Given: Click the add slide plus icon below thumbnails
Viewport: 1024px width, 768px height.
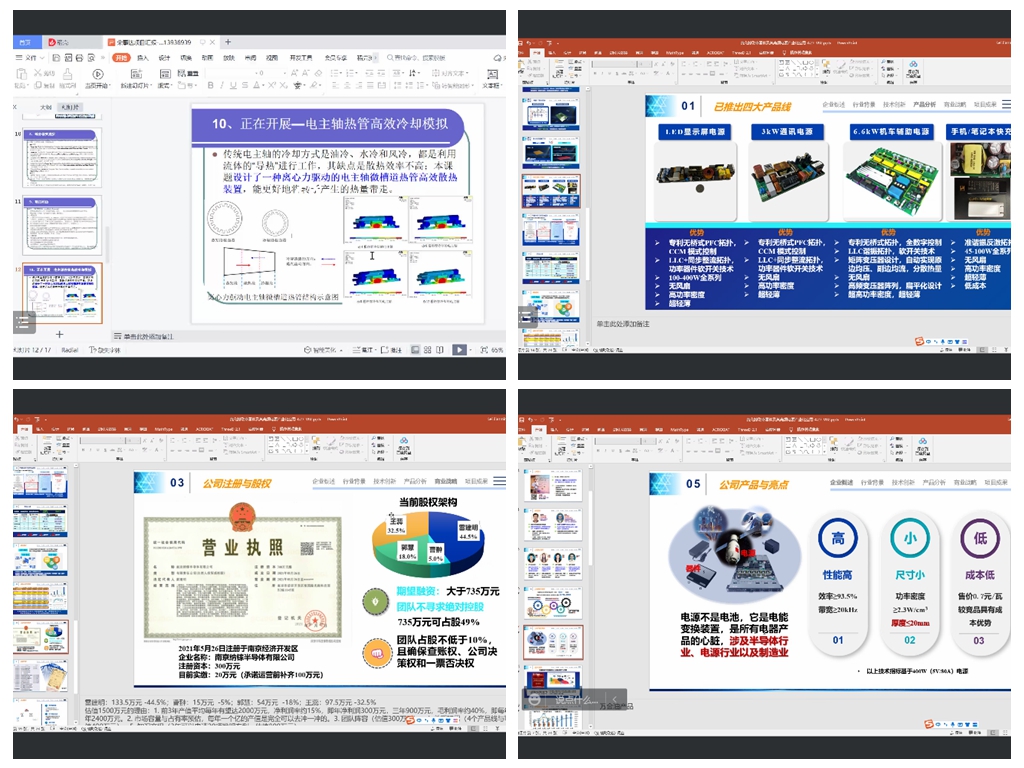Looking at the screenshot, I should [59, 333].
